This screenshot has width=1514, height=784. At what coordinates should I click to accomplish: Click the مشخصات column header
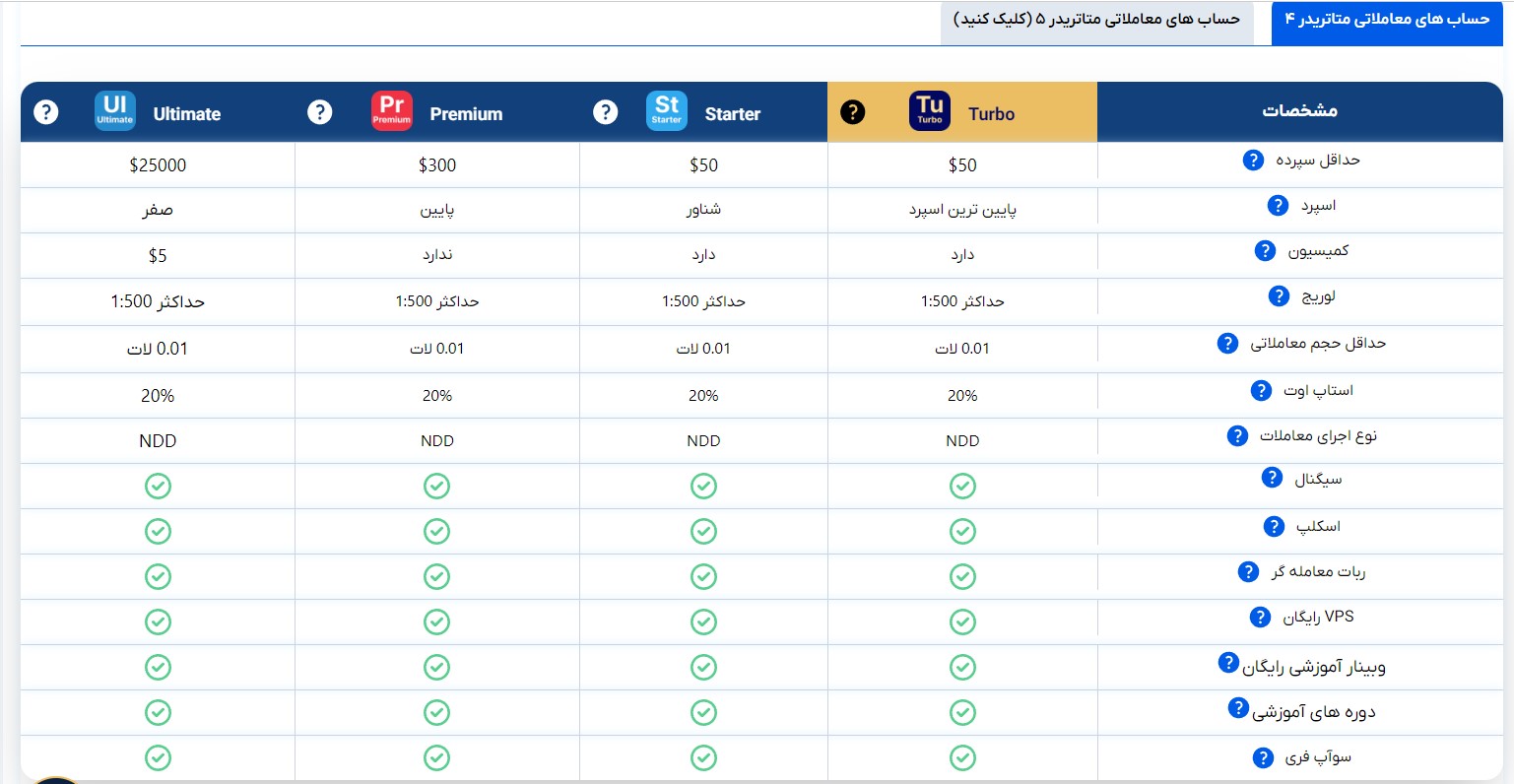(1300, 110)
